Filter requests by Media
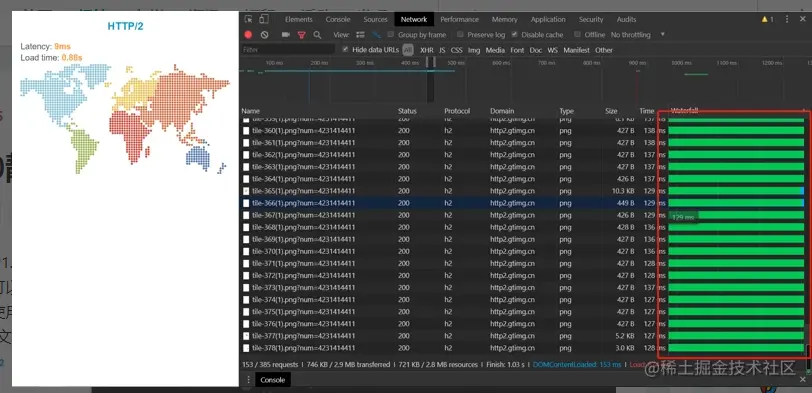The width and height of the screenshot is (812, 393). tap(495, 50)
